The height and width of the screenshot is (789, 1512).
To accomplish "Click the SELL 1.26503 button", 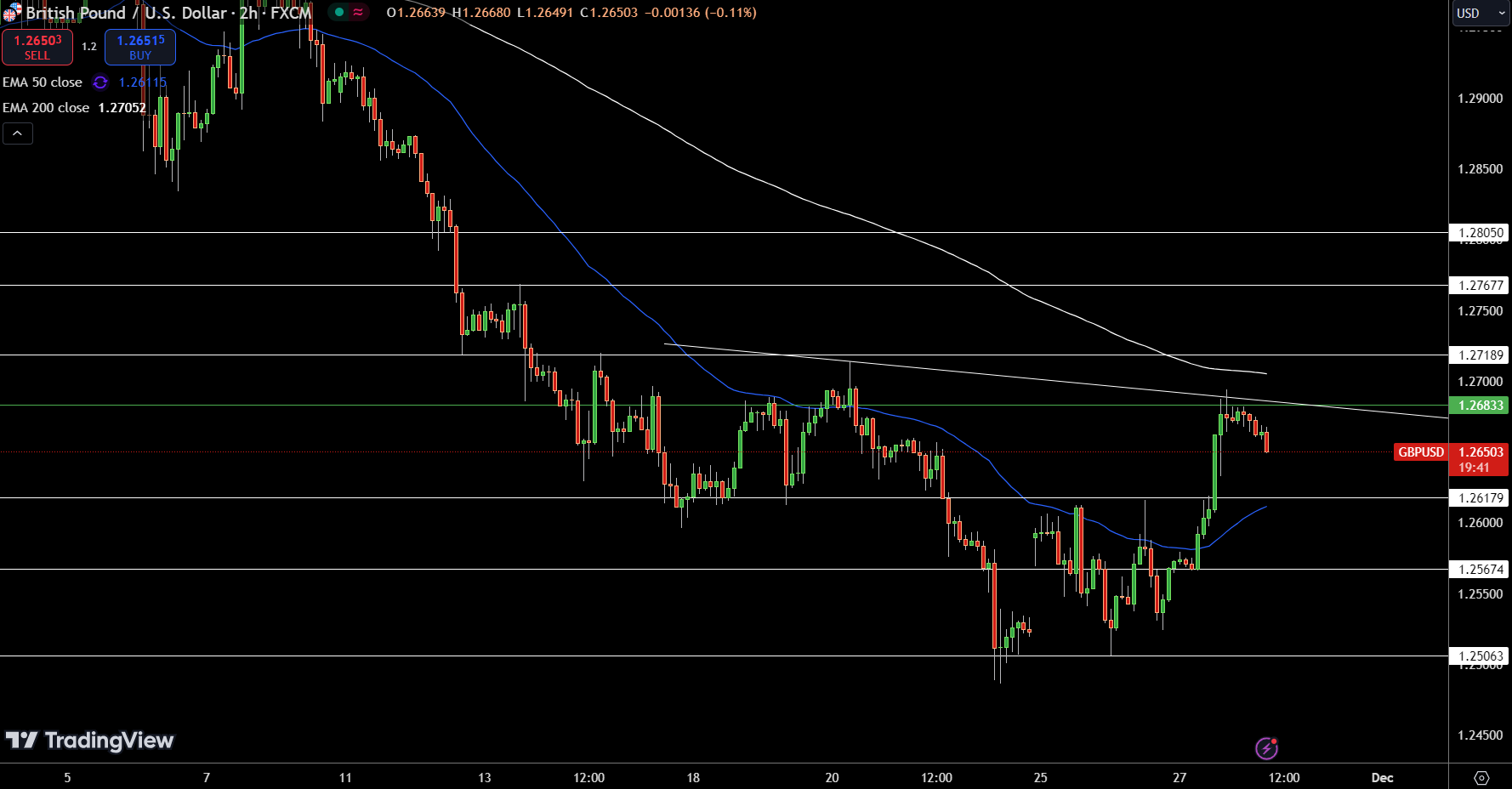I will pyautogui.click(x=37, y=48).
